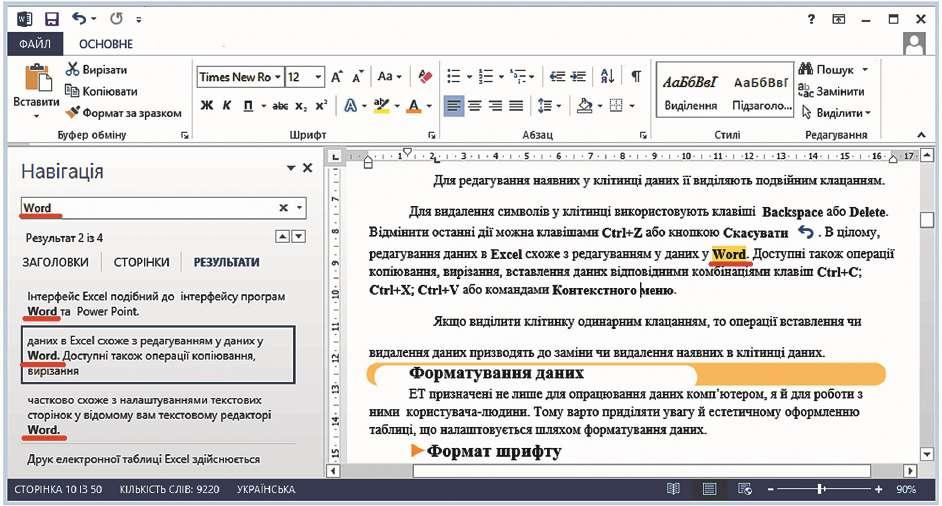Go to previous search result
Image resolution: width=942 pixels, height=506 pixels.
pos(282,237)
